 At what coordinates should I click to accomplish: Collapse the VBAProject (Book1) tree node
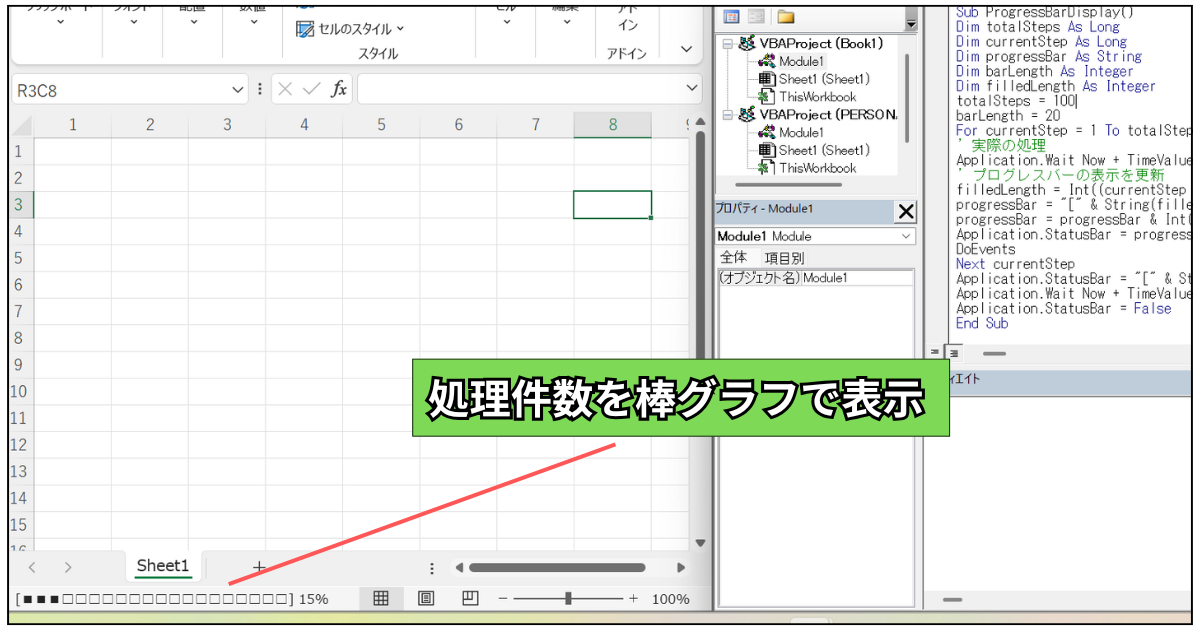point(727,44)
